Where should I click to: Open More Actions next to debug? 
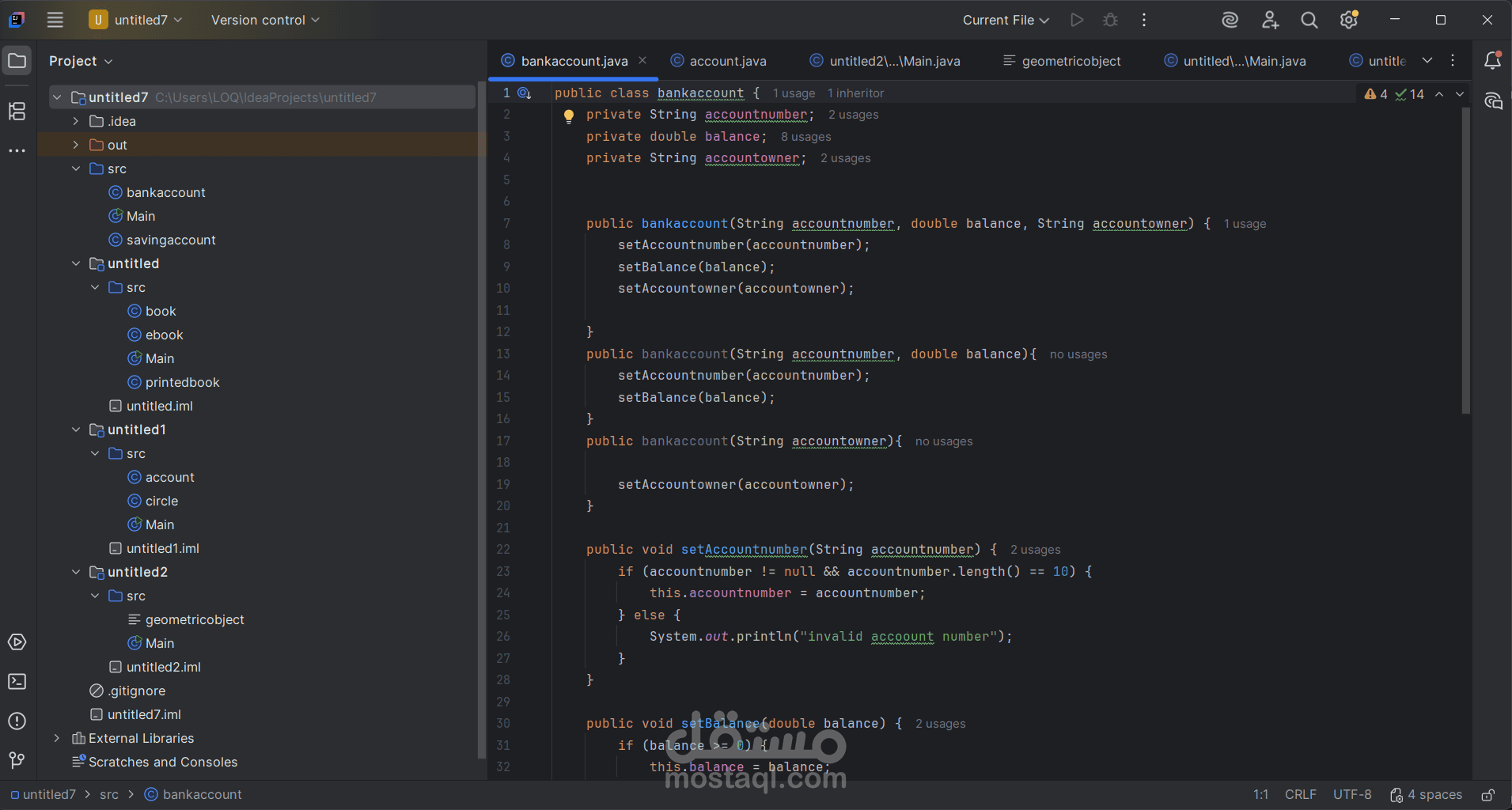(x=1144, y=20)
